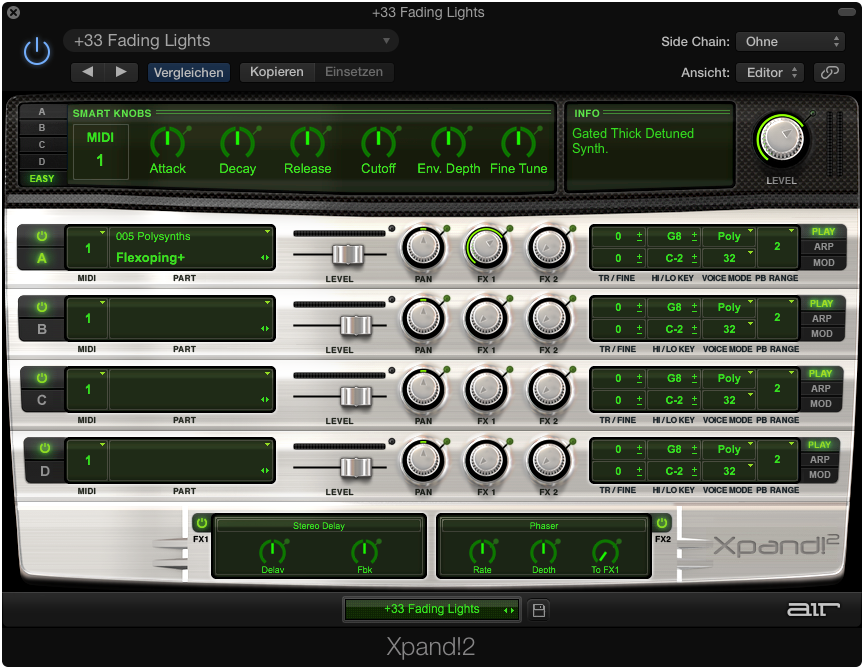
Task: Select the previous preset arrow
Action: (88, 72)
